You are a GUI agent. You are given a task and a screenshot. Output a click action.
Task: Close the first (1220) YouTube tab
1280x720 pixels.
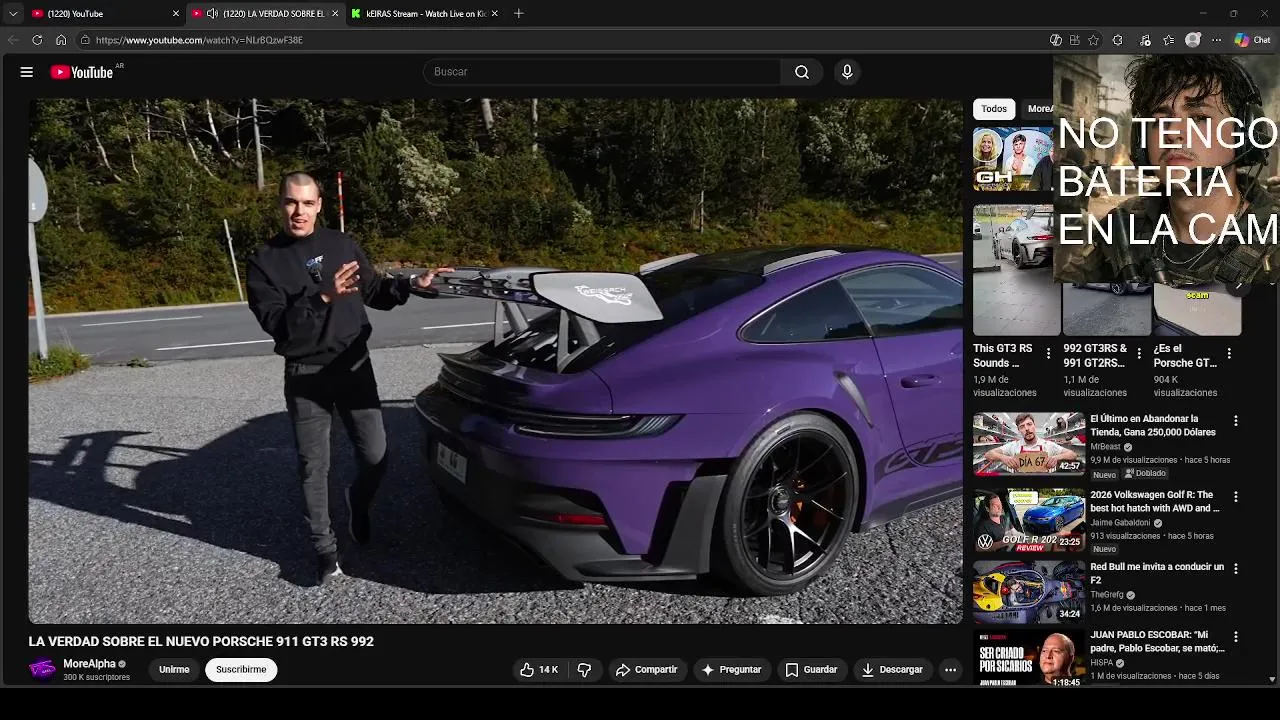click(176, 14)
